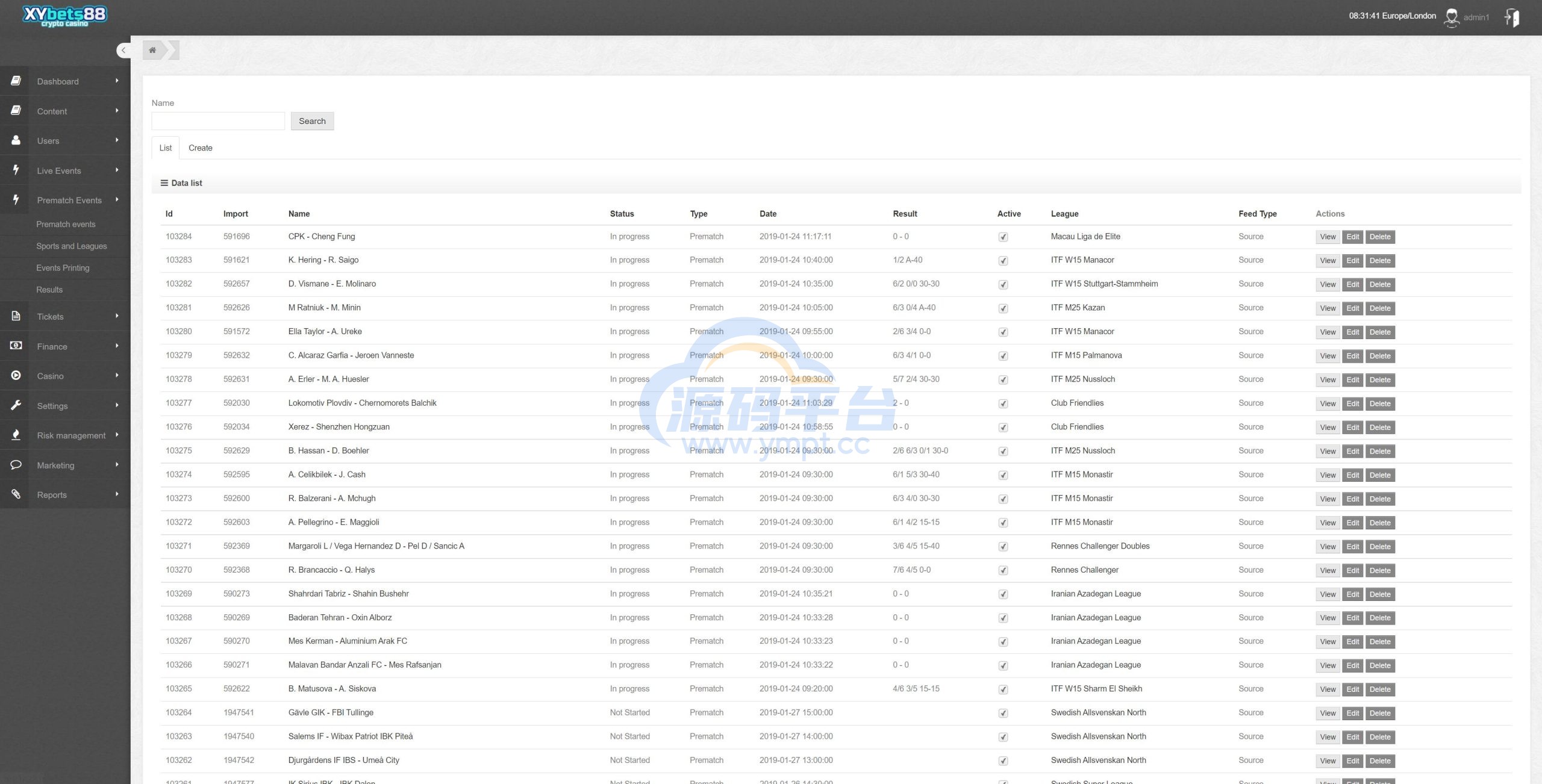Click the Users person icon
Screen dimensions: 1542x784
16,140
